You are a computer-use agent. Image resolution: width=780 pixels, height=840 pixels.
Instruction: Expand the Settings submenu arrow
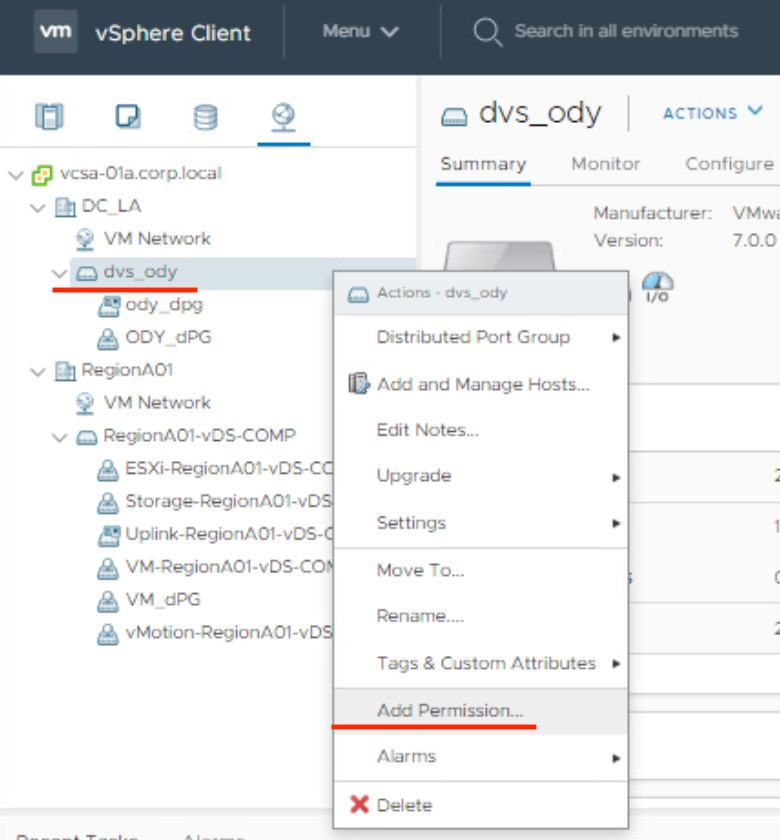coord(616,523)
